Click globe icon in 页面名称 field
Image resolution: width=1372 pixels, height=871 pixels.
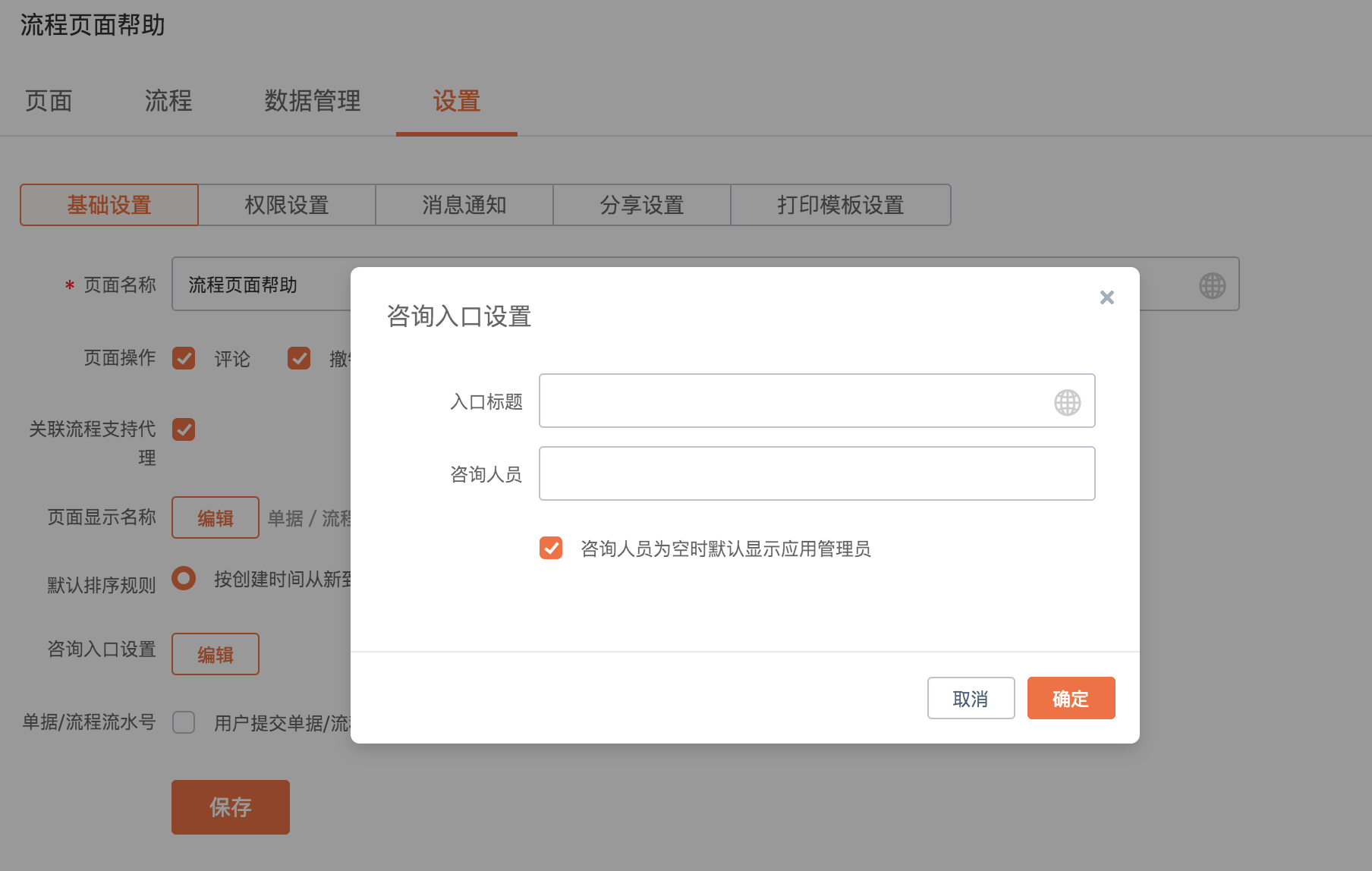1212,285
